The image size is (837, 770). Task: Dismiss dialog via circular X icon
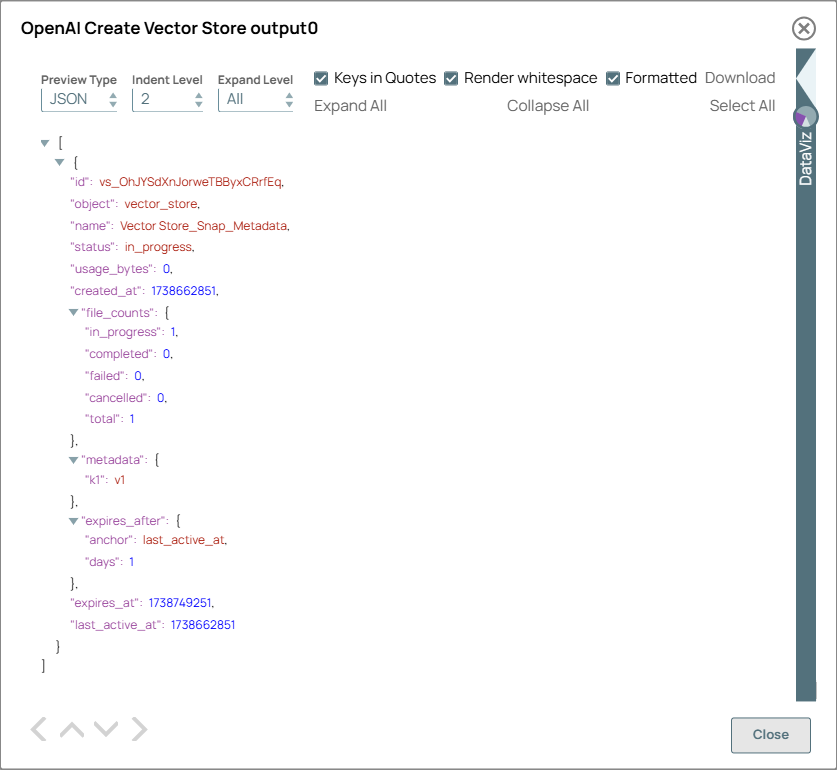(x=803, y=28)
